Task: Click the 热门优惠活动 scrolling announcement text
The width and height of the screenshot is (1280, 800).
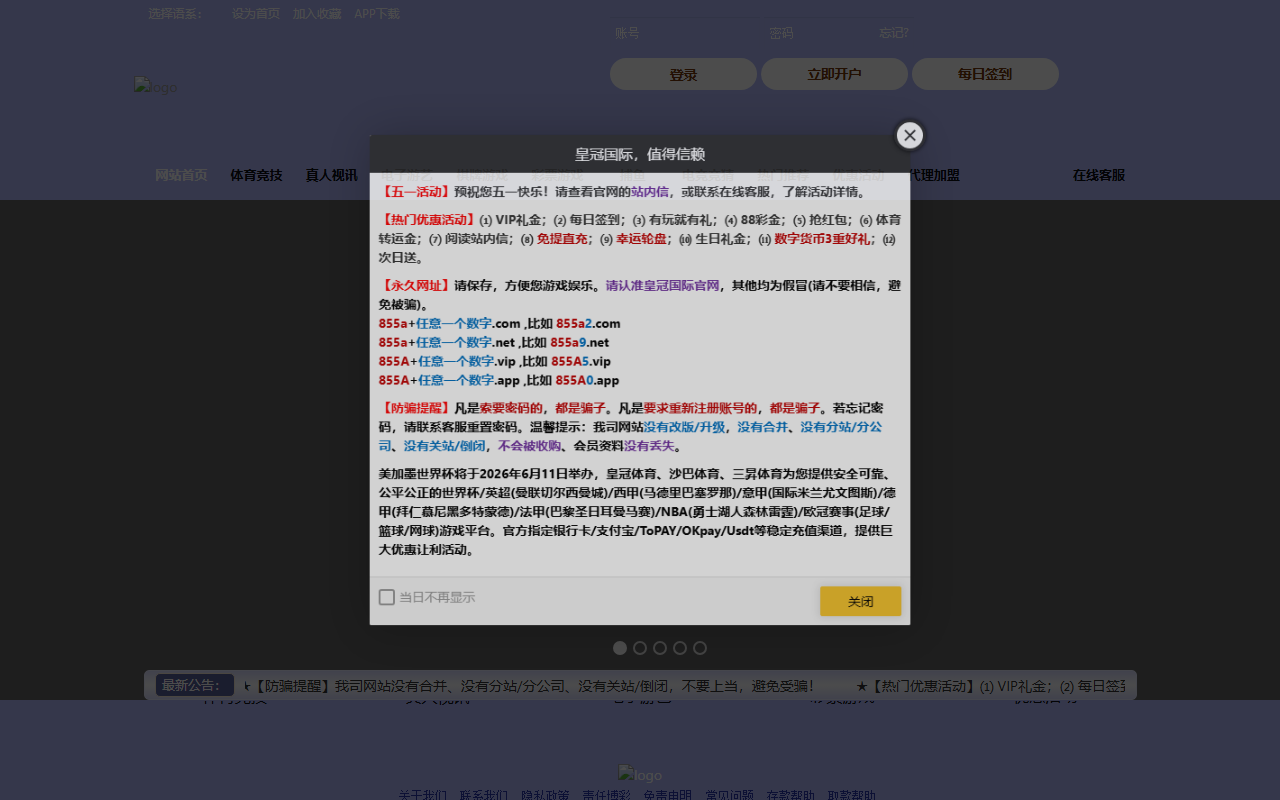Action: point(990,686)
